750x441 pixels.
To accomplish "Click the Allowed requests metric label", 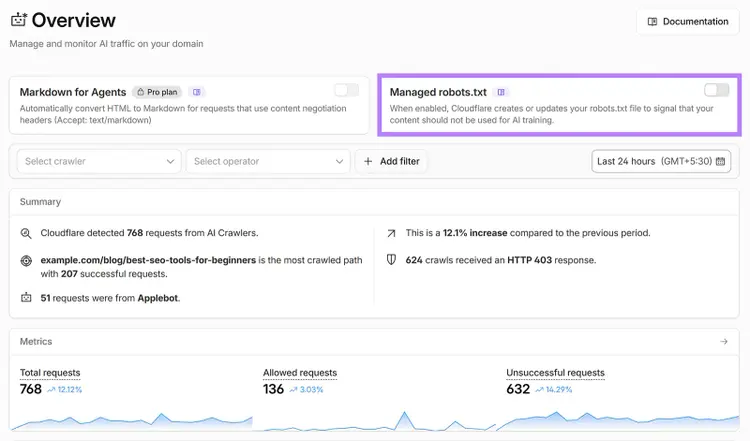I will pyautogui.click(x=300, y=373).
